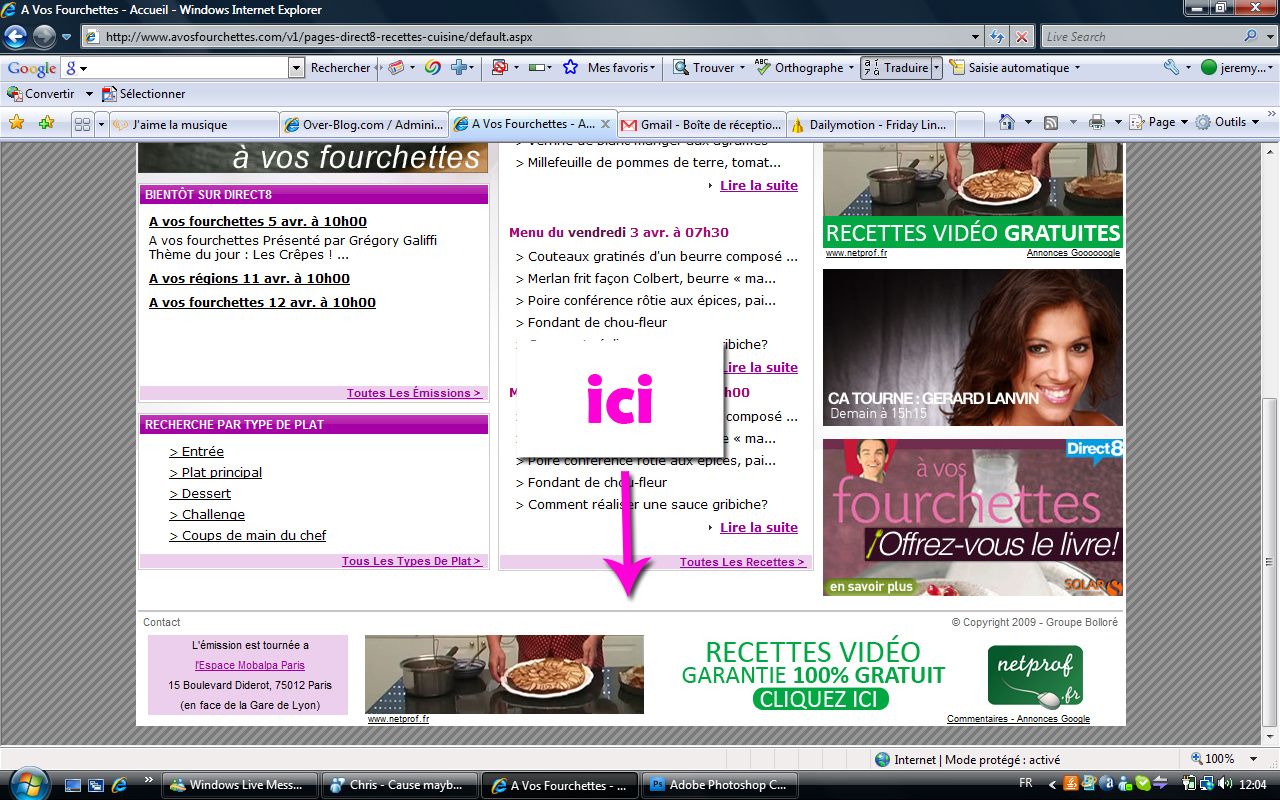Switch to Over-Blog.com Admin tab

363,125
